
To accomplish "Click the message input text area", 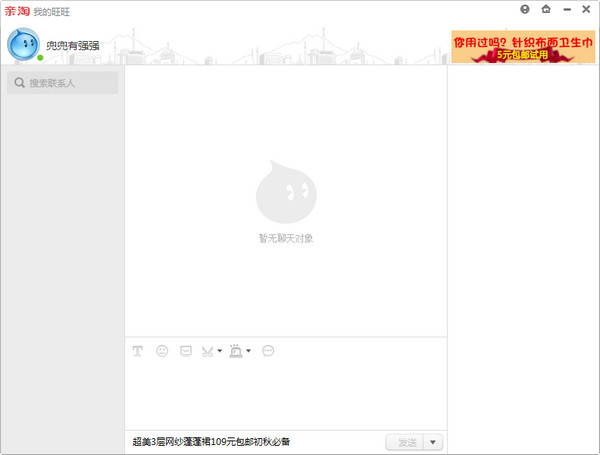I will pyautogui.click(x=285, y=395).
